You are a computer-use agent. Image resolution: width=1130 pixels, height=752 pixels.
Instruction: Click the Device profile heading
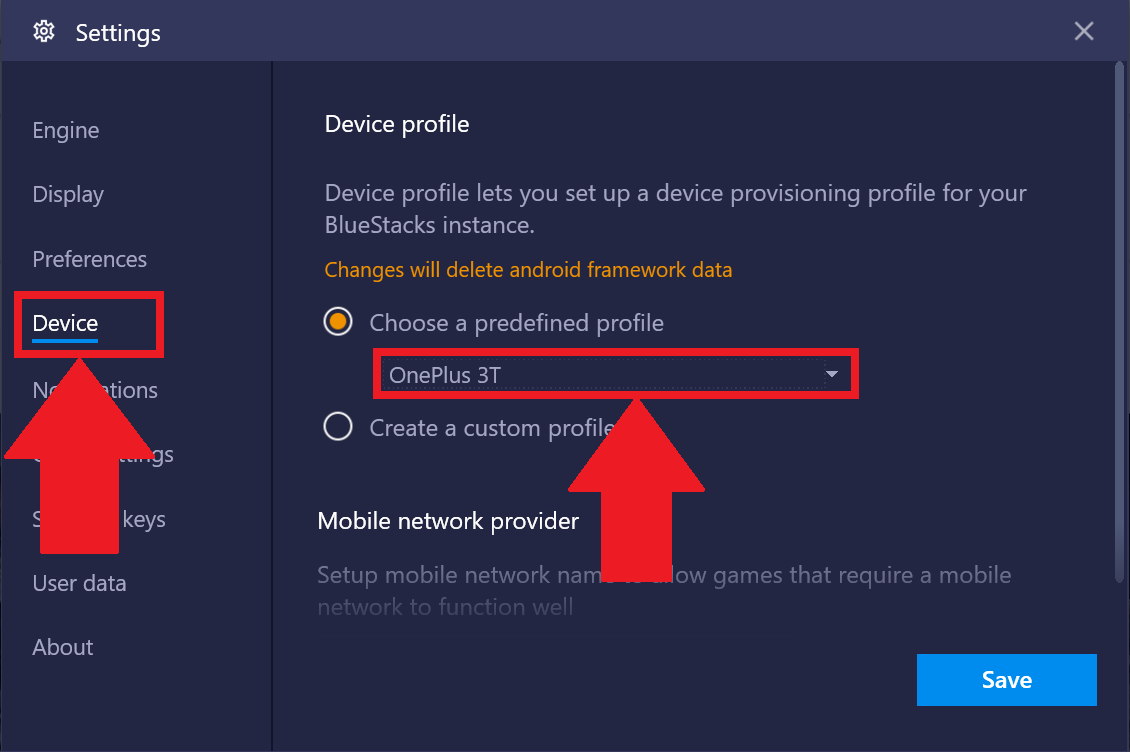point(396,125)
